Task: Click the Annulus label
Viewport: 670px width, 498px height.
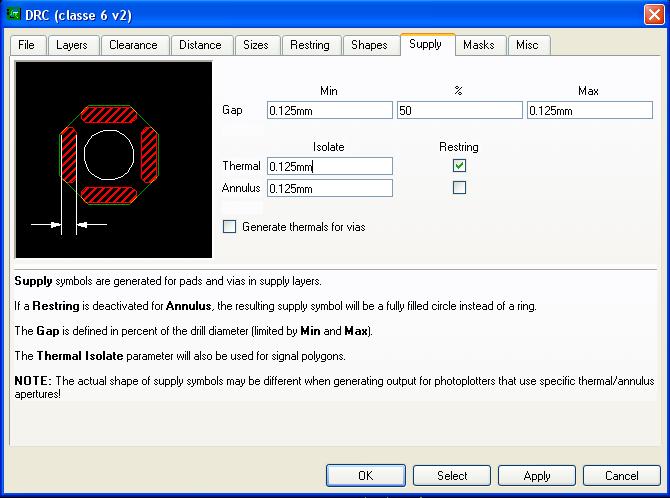Action: click(x=241, y=188)
